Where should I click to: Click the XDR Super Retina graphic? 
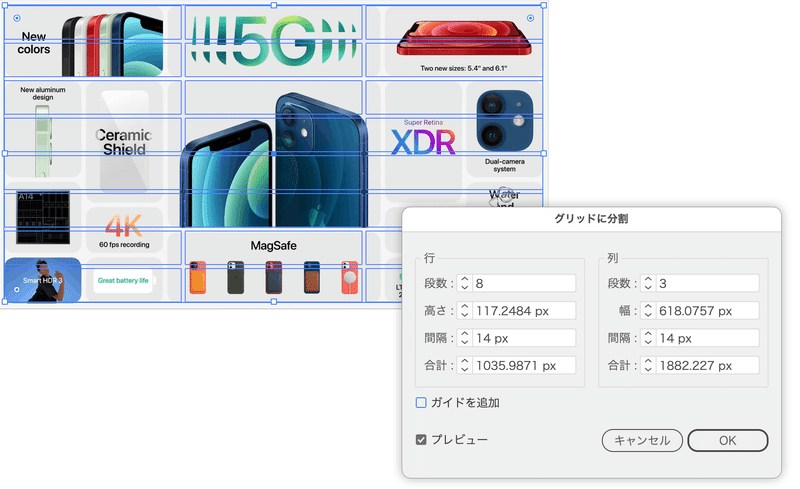point(423,138)
